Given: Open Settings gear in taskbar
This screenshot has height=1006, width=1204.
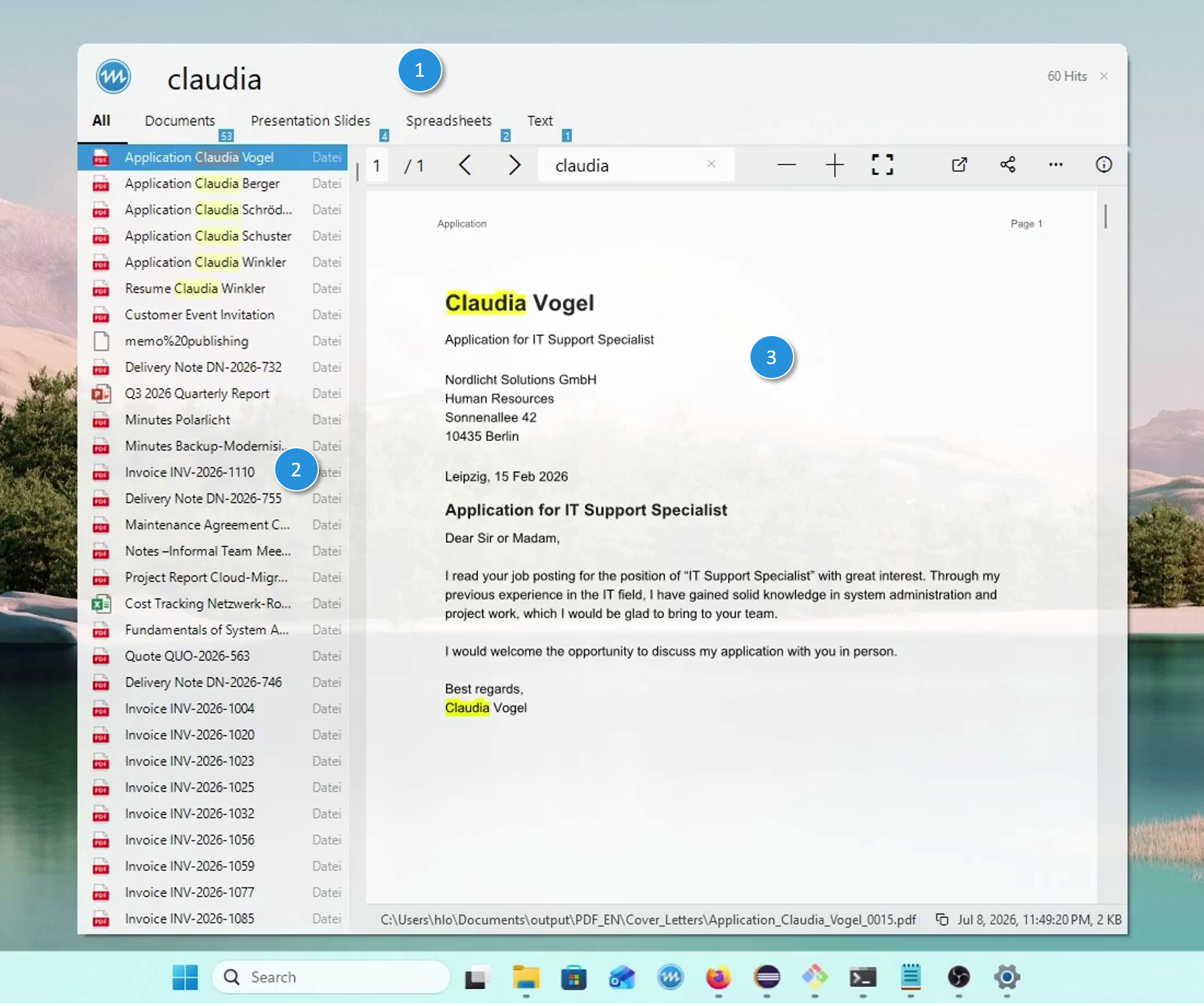Looking at the screenshot, I should click(x=1007, y=977).
